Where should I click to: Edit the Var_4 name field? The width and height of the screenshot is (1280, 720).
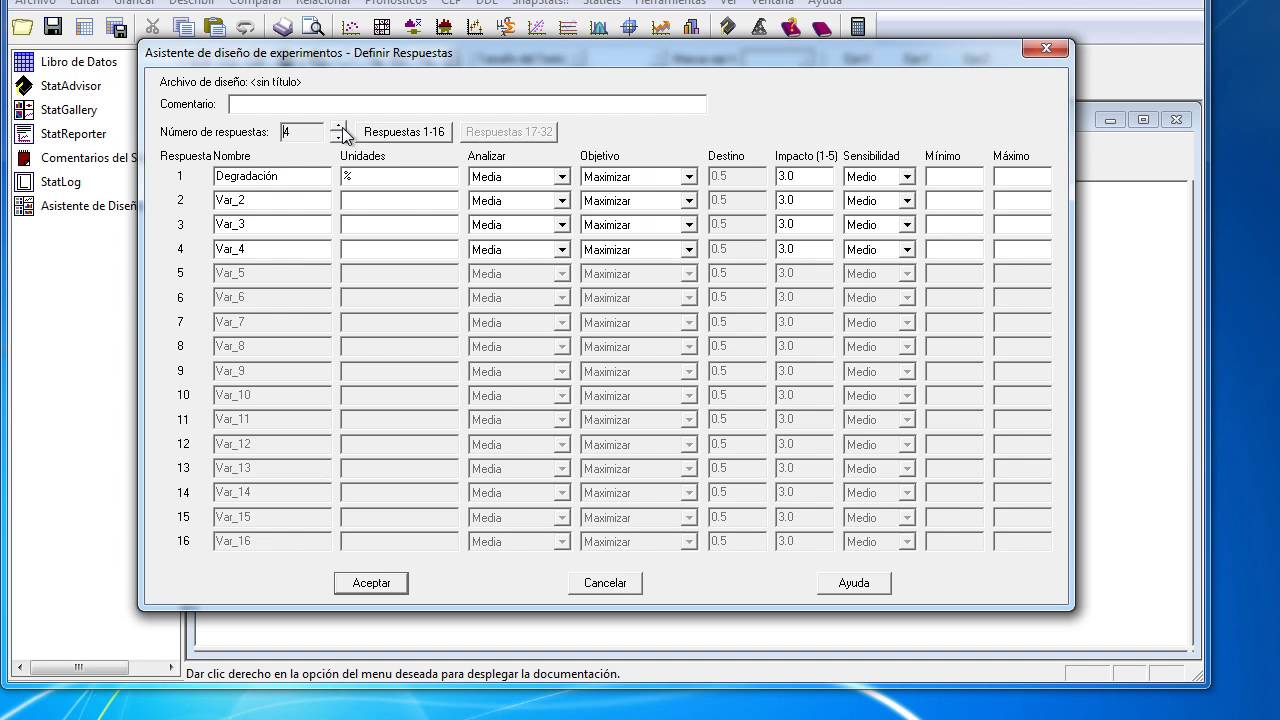[x=272, y=249]
